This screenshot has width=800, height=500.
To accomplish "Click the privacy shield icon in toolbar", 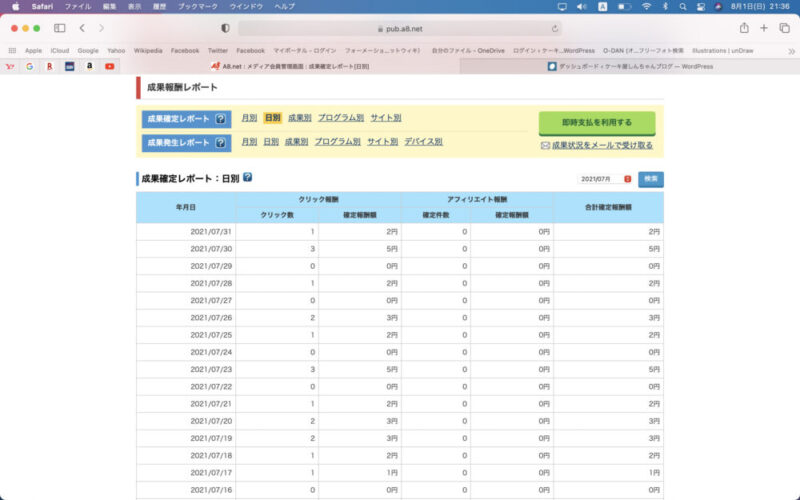I will pos(225,28).
